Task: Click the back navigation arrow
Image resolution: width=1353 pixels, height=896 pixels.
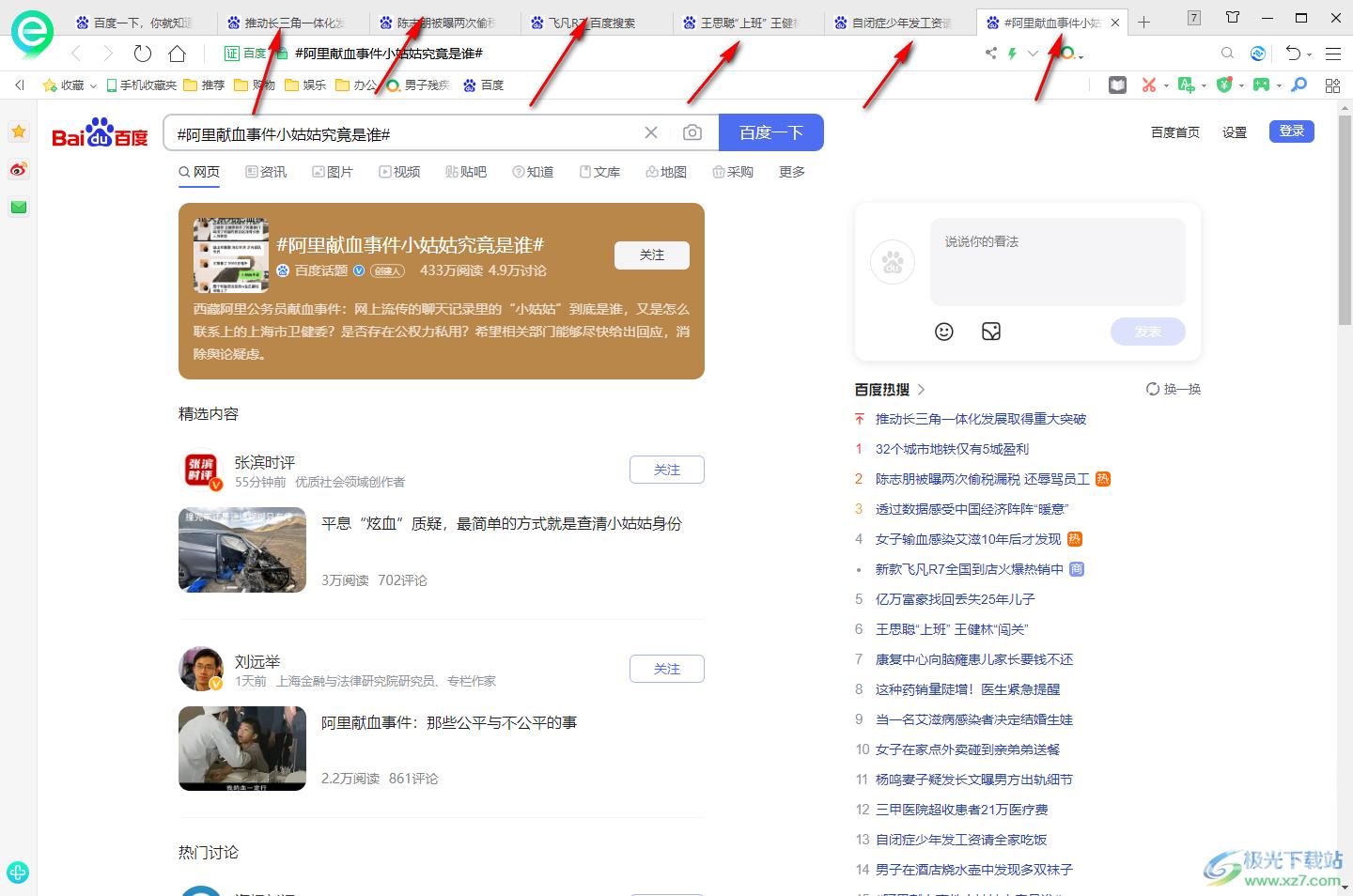Action: coord(76,54)
